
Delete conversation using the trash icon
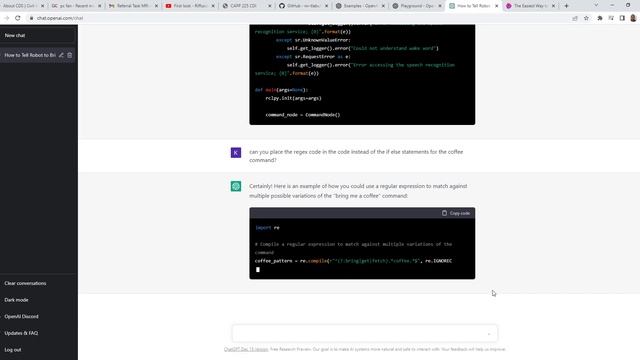pyautogui.click(x=69, y=55)
